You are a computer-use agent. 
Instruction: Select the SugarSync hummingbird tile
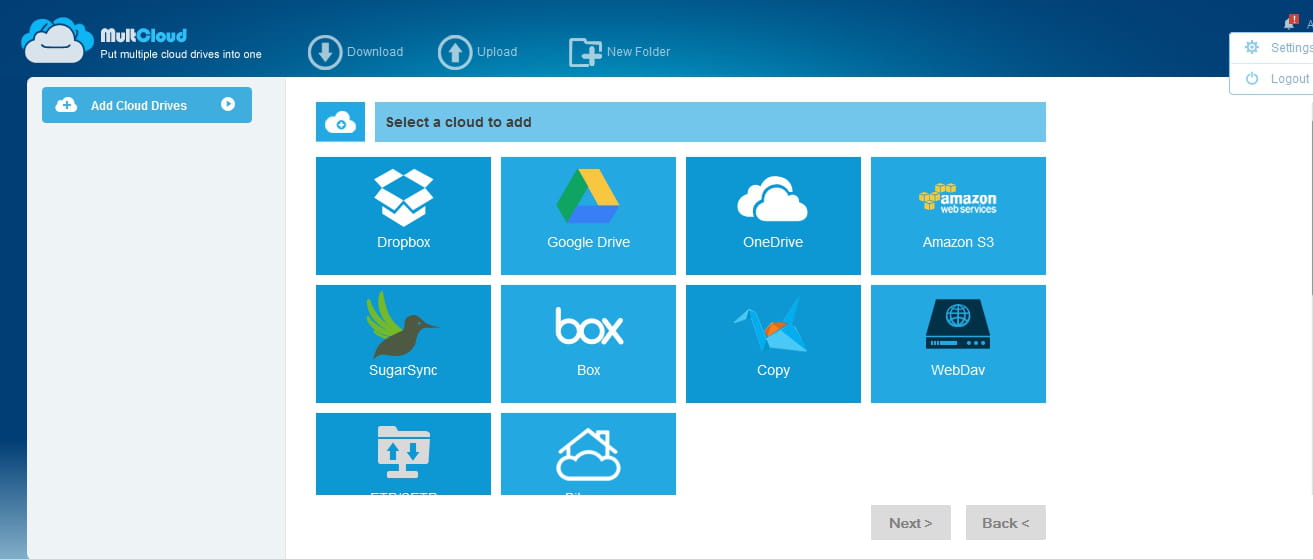[x=403, y=343]
